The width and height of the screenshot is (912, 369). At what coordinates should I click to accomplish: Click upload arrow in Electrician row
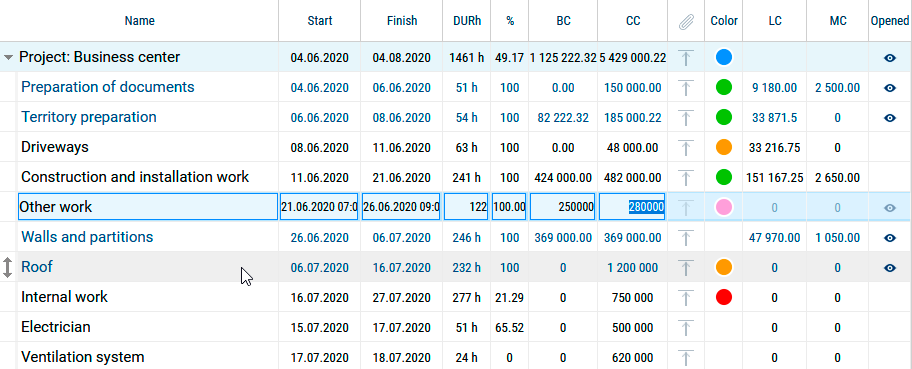[x=686, y=328]
